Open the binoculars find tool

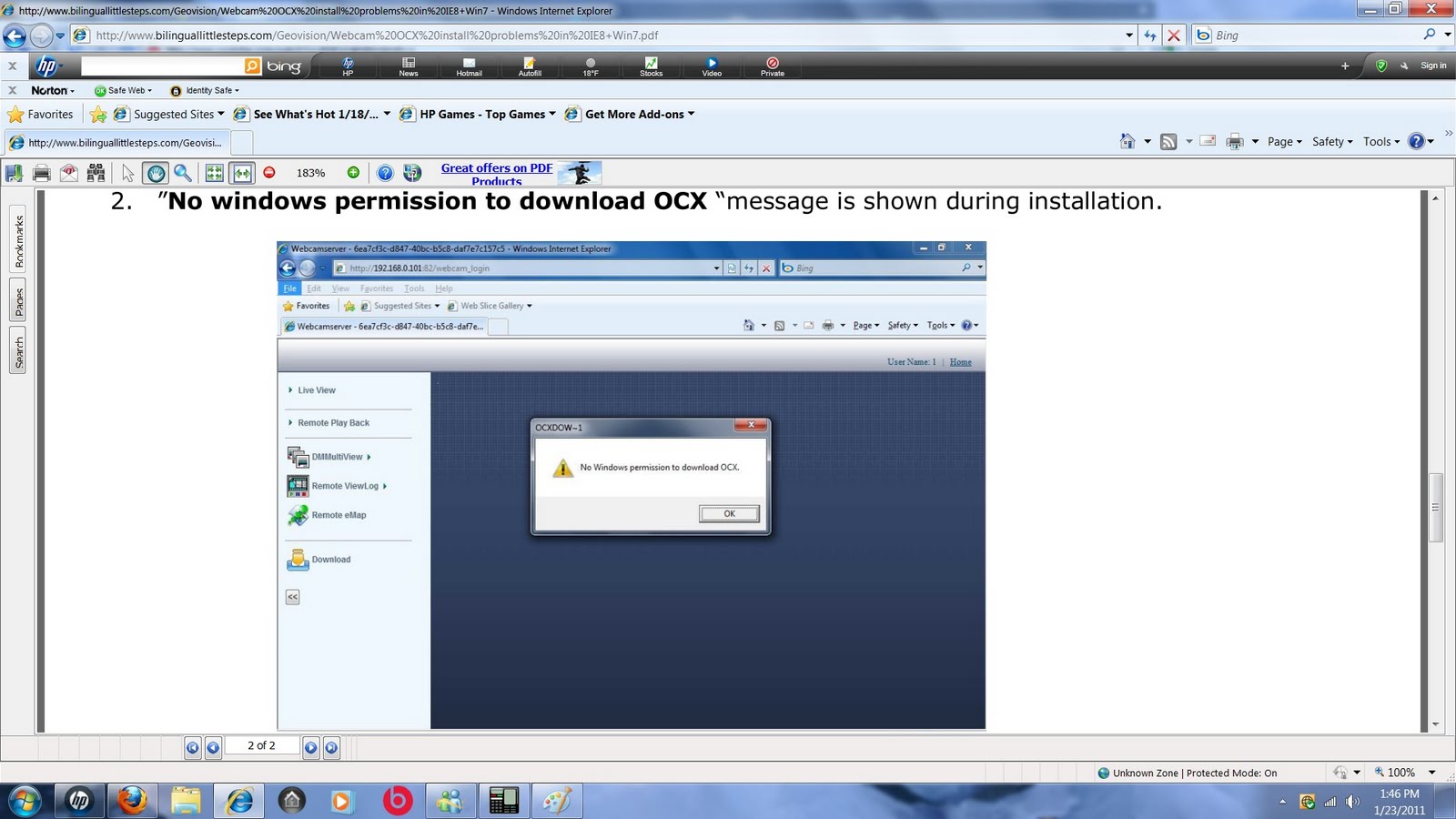(96, 173)
